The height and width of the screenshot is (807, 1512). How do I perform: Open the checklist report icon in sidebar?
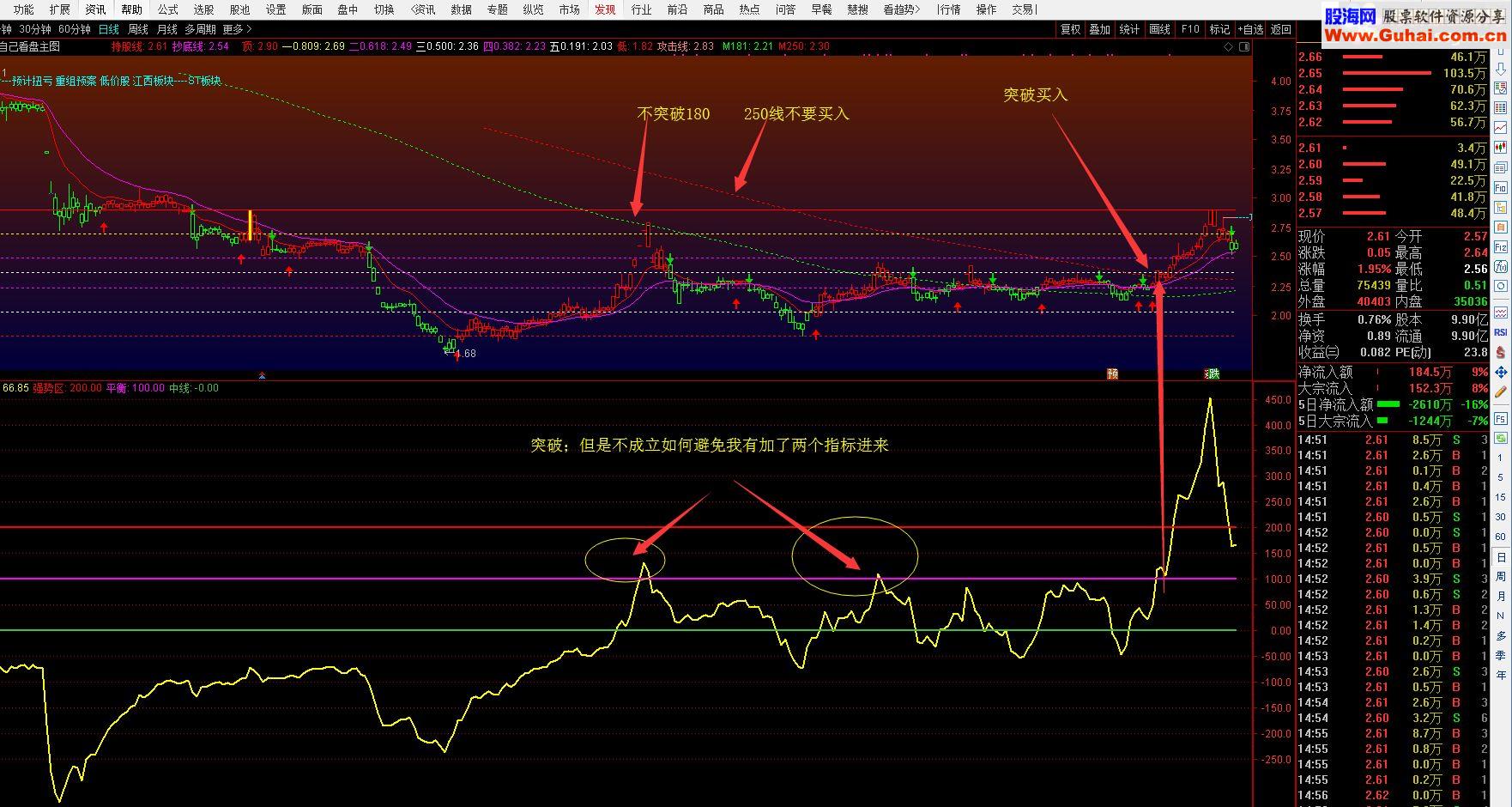[1501, 88]
